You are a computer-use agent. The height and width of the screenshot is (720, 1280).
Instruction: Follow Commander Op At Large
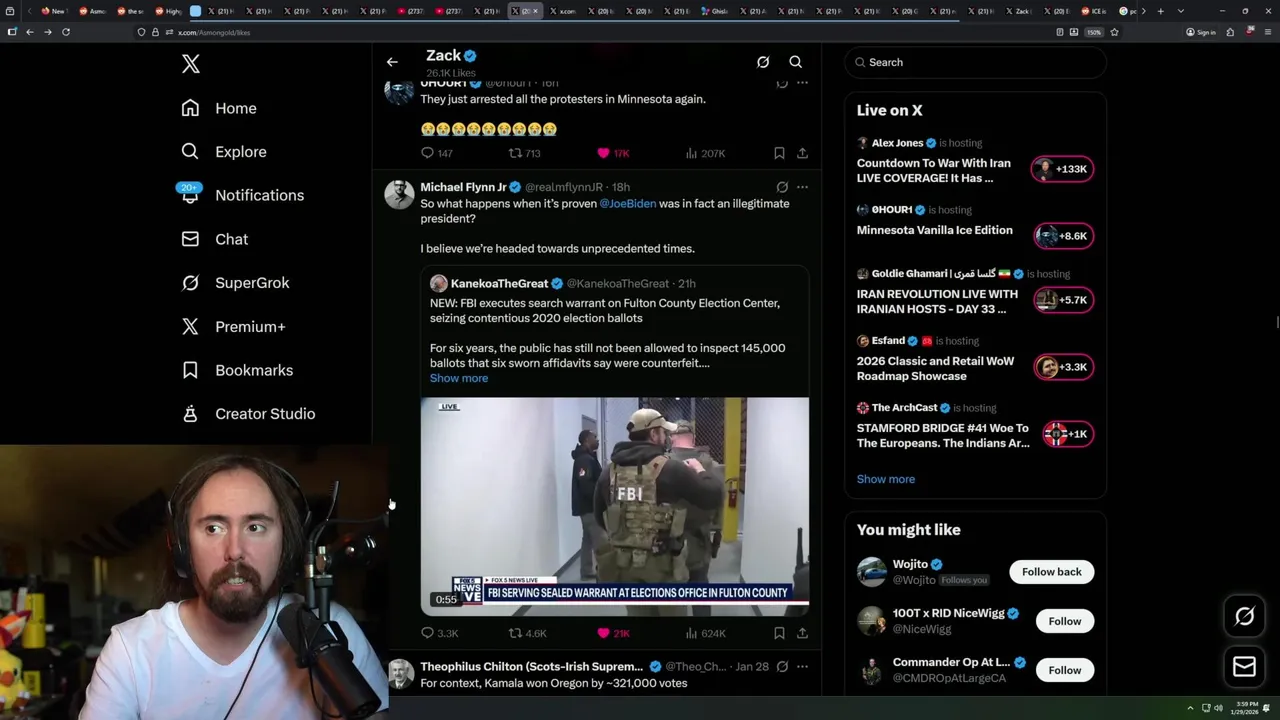point(1064,670)
